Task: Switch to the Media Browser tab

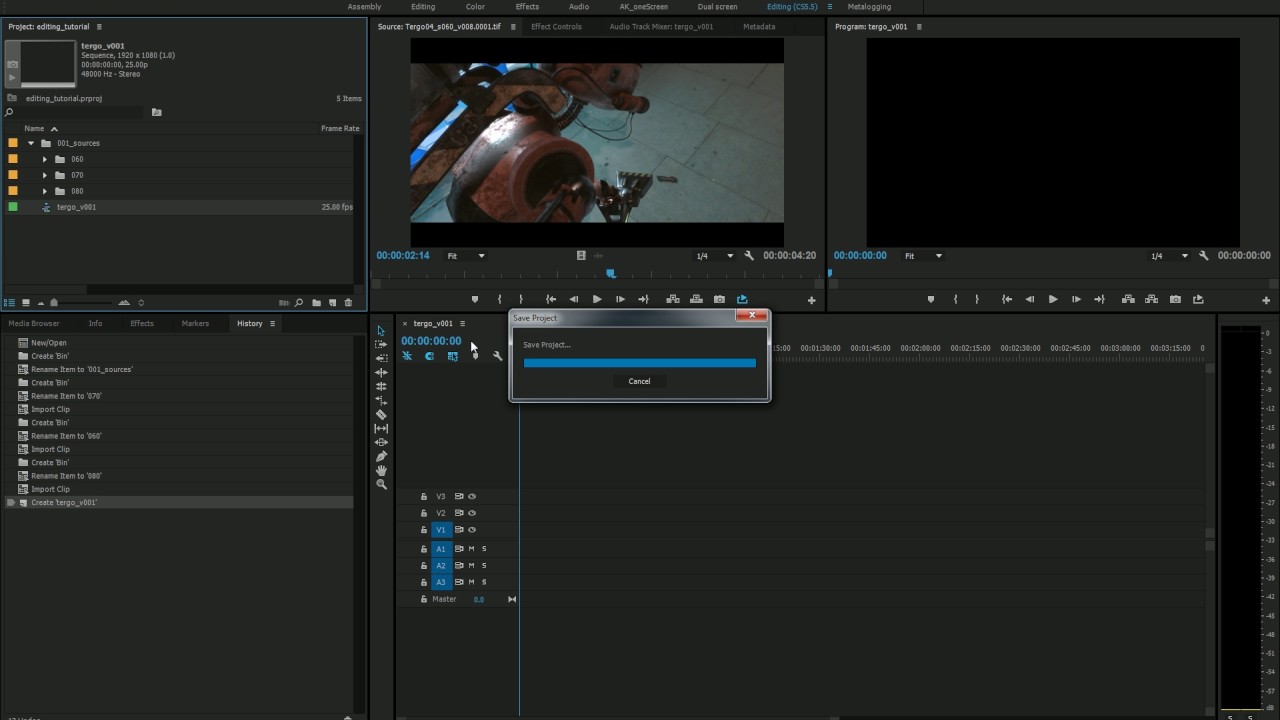Action: pyautogui.click(x=34, y=323)
